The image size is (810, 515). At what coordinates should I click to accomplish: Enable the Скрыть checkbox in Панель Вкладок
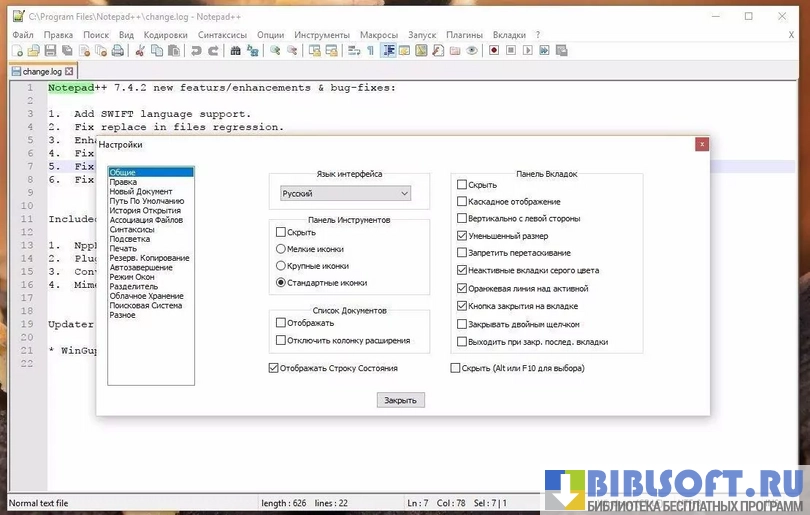[x=462, y=185]
